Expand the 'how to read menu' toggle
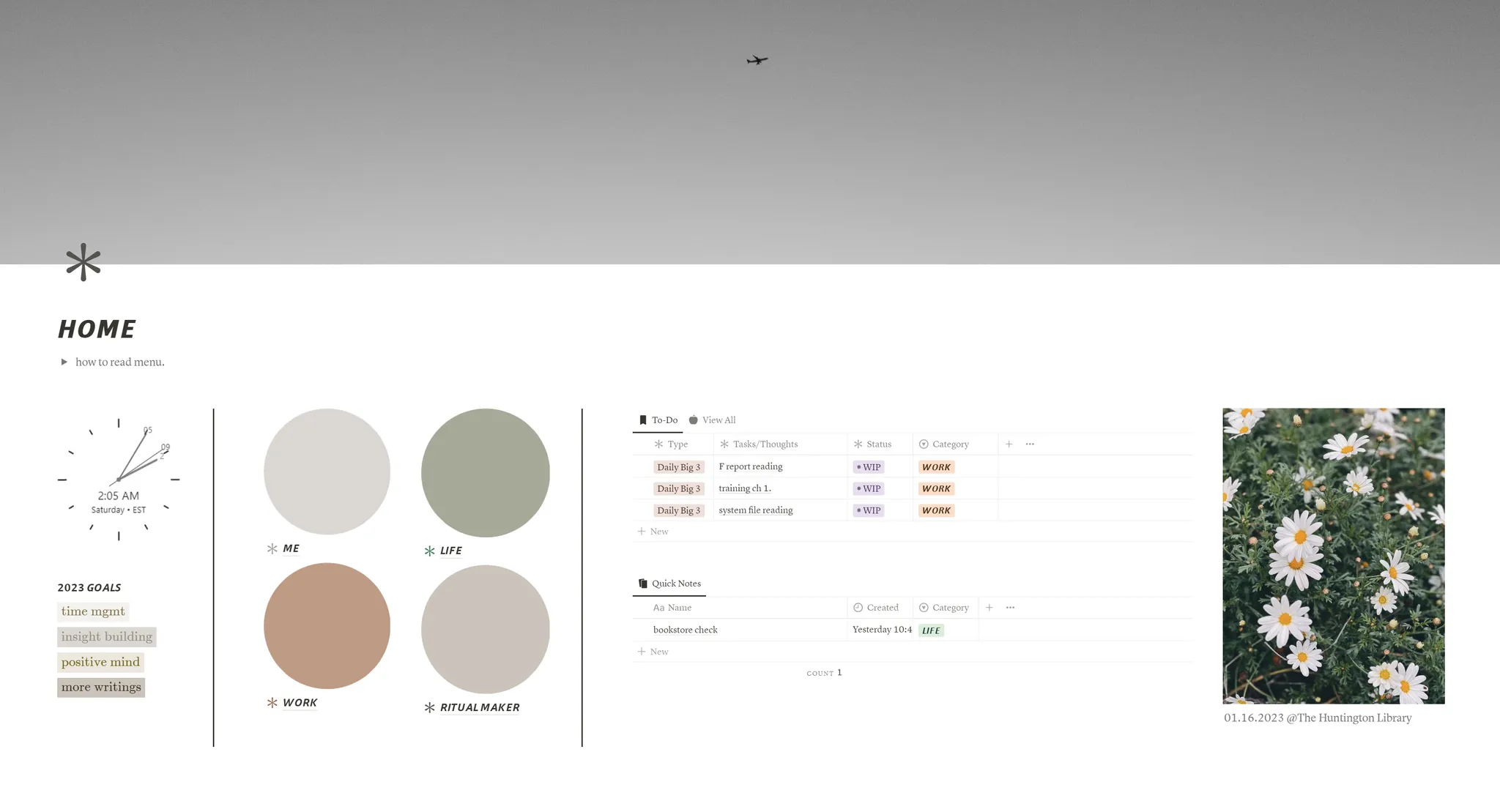This screenshot has width=1500, height=812. pos(64,362)
